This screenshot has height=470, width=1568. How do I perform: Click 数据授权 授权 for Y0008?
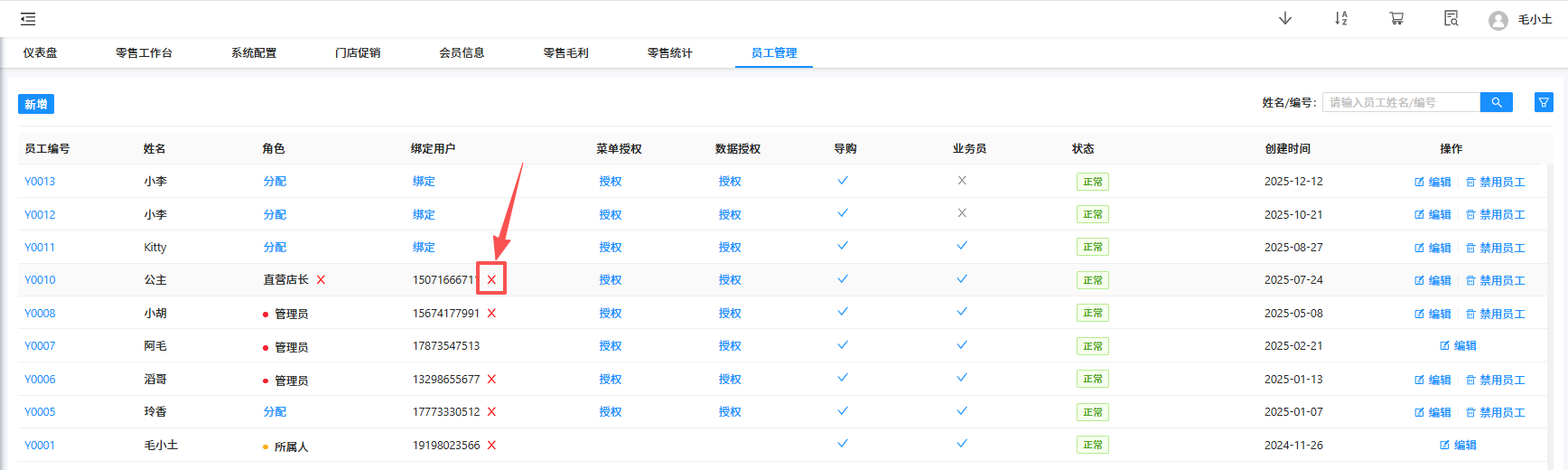(x=730, y=314)
